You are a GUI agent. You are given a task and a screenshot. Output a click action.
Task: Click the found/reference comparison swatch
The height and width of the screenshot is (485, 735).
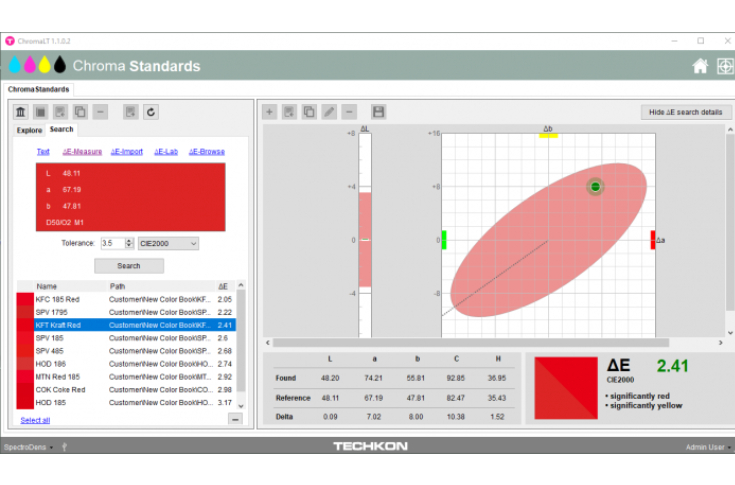(x=566, y=388)
